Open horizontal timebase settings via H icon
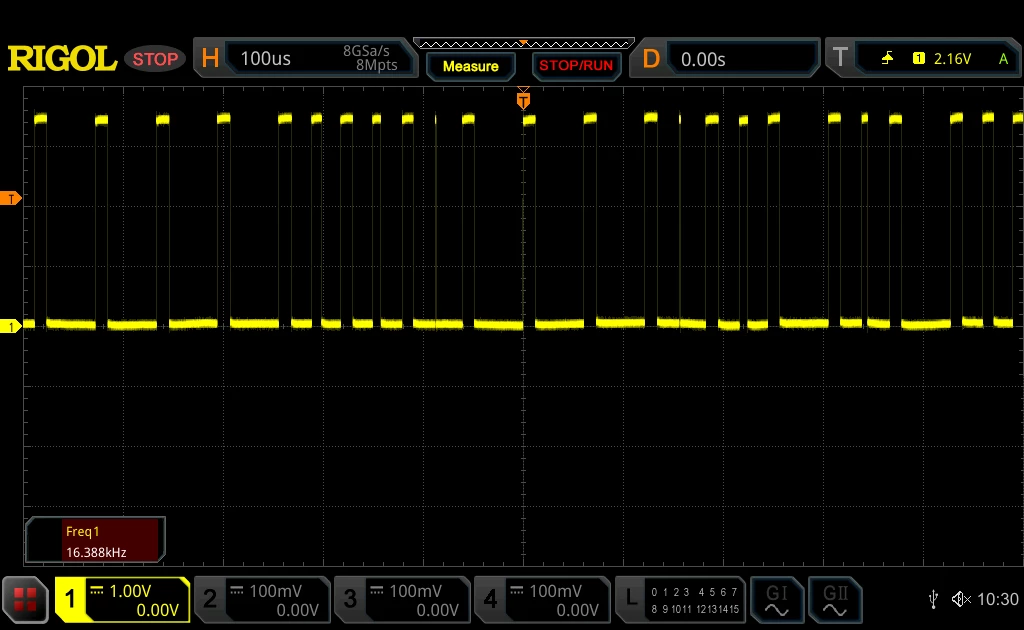1024x630 pixels. [210, 58]
